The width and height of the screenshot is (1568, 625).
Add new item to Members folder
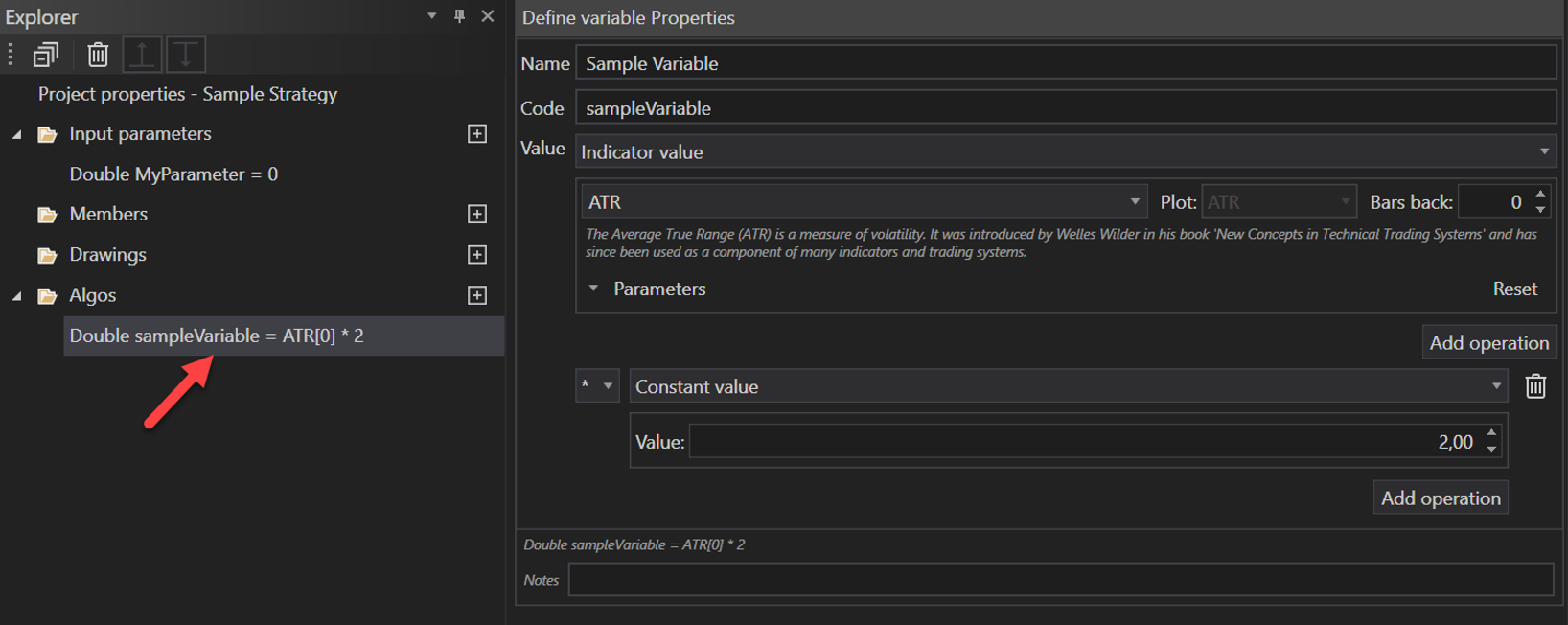[x=476, y=214]
